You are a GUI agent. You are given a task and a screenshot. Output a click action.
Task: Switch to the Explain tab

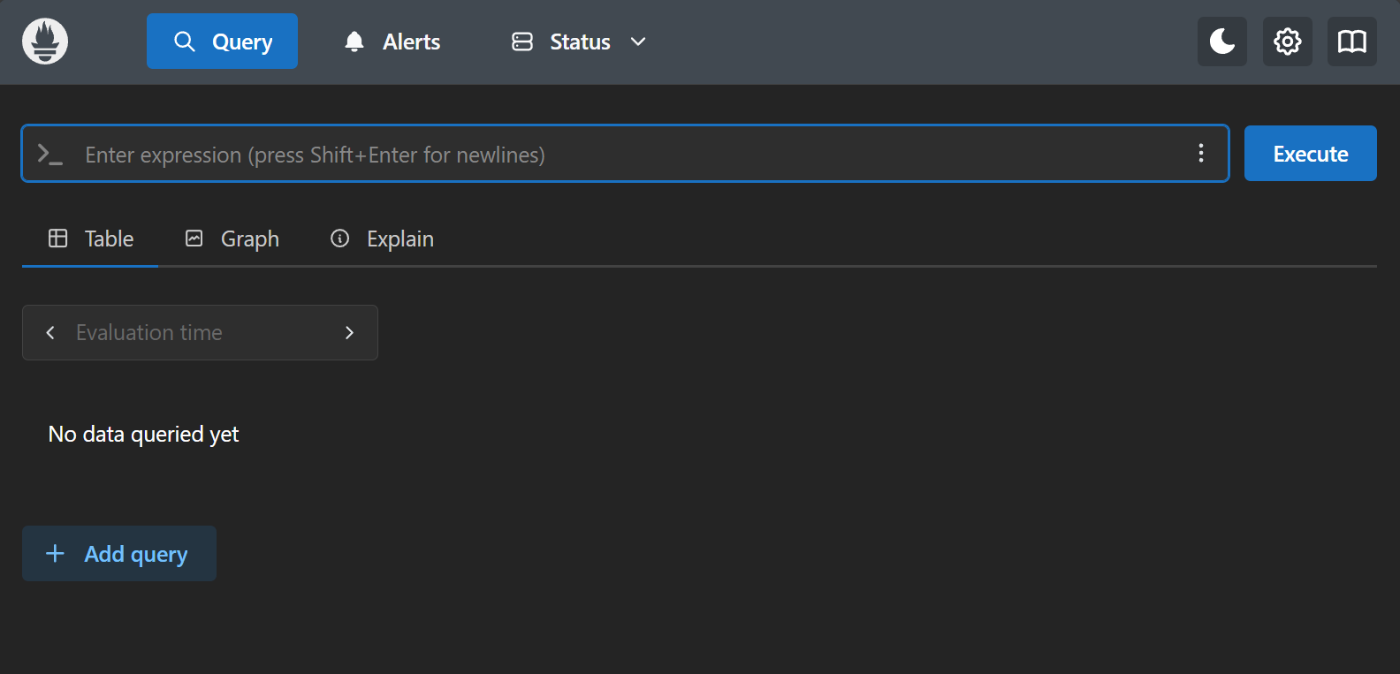click(x=382, y=239)
